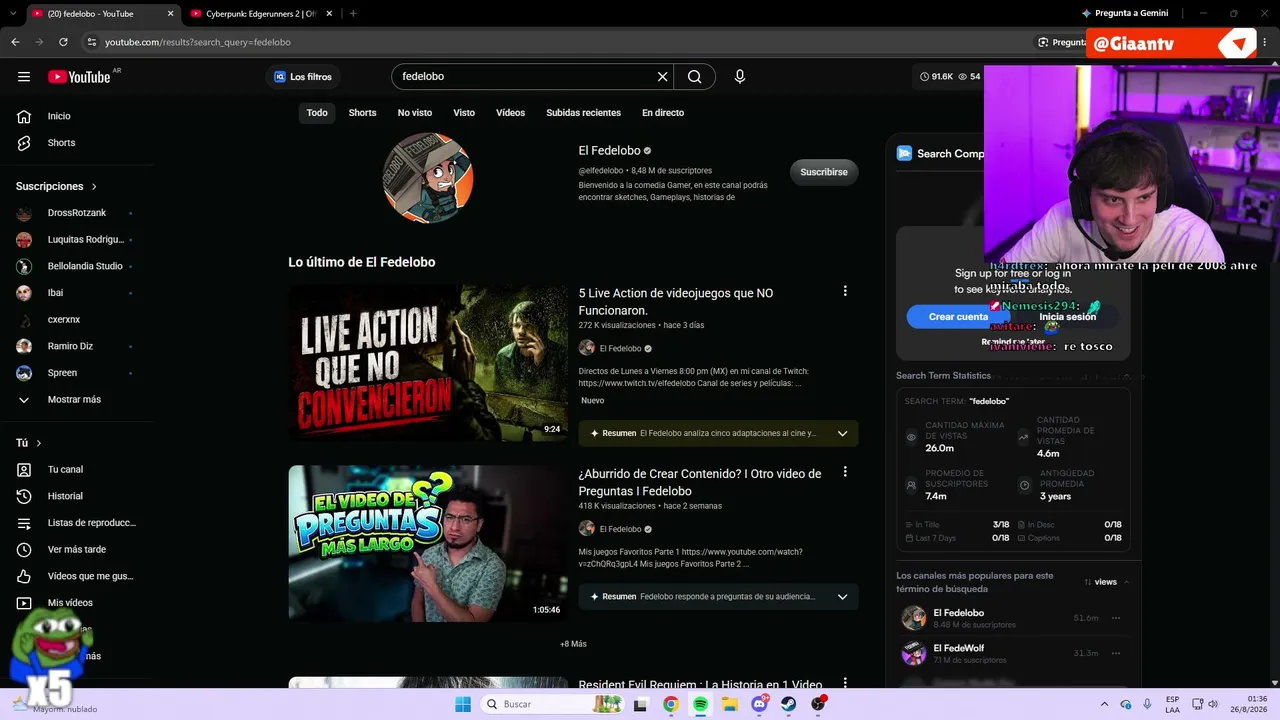Start voice search with the microphone
The image size is (1280, 720).
pyautogui.click(x=740, y=77)
